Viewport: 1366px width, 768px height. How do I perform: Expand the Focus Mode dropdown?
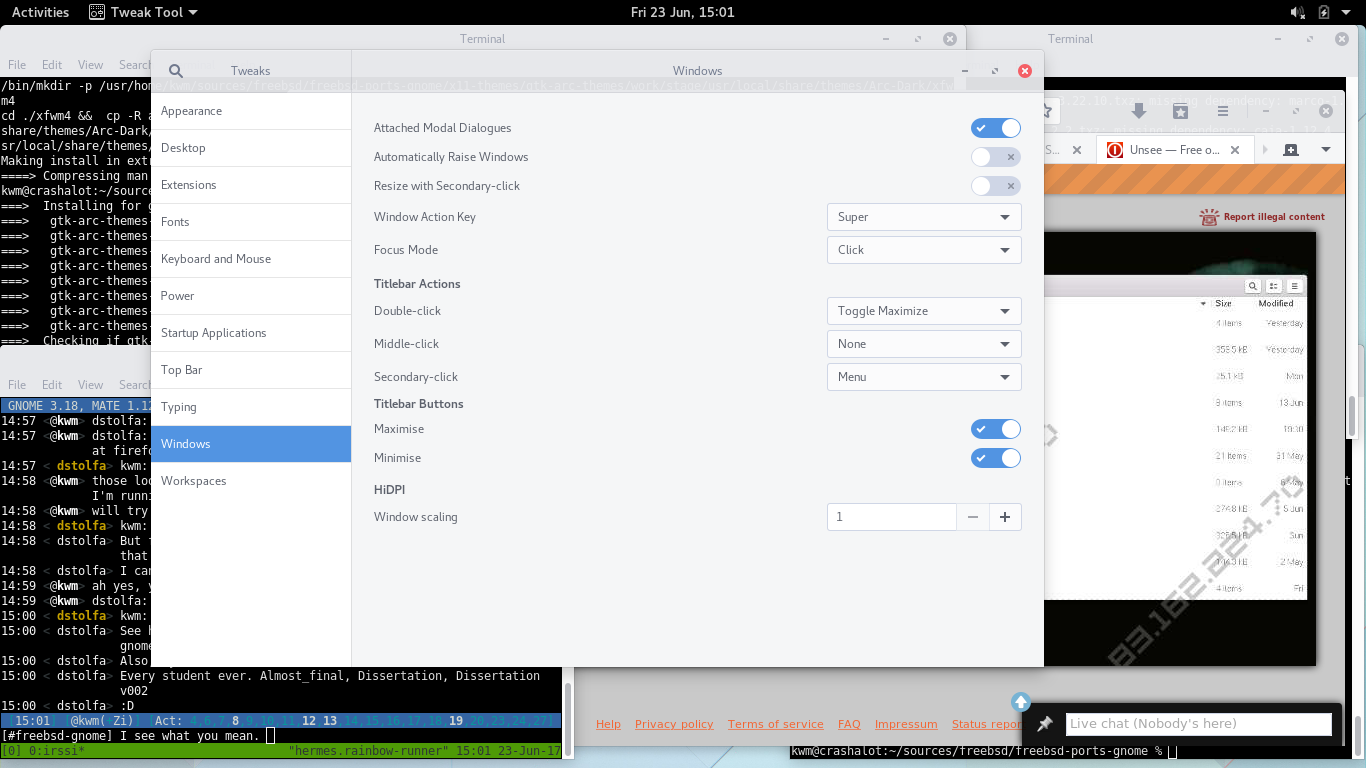tap(923, 250)
